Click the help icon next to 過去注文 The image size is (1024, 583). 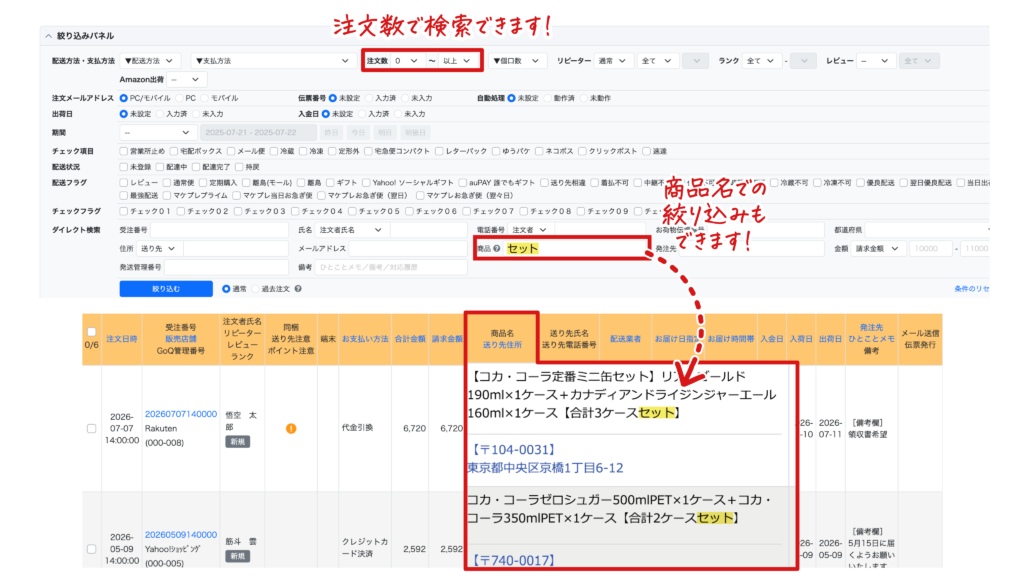point(298,289)
